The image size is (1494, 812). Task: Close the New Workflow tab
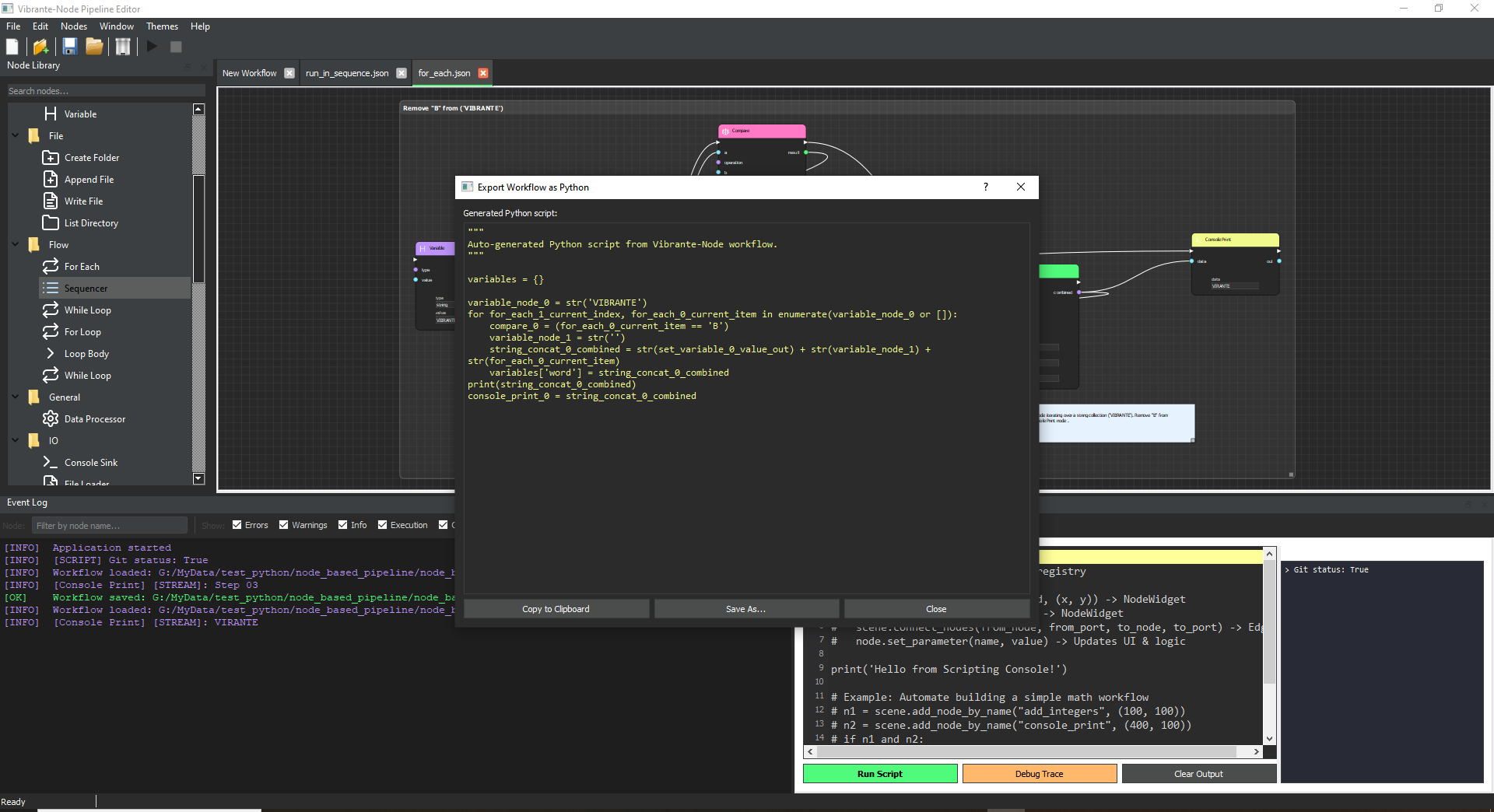(x=289, y=73)
